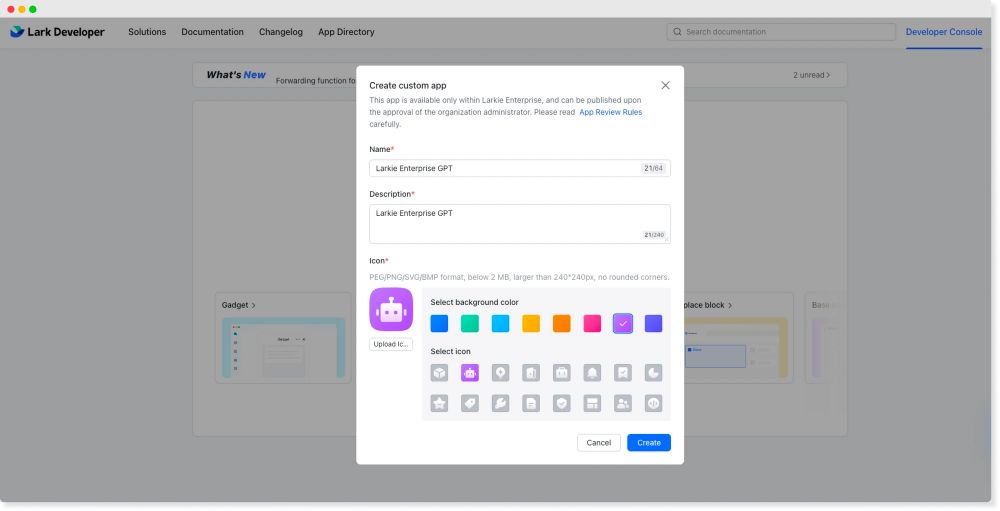Pick the robot icon in icon grid
This screenshot has height=511, width=1000.
click(x=470, y=372)
